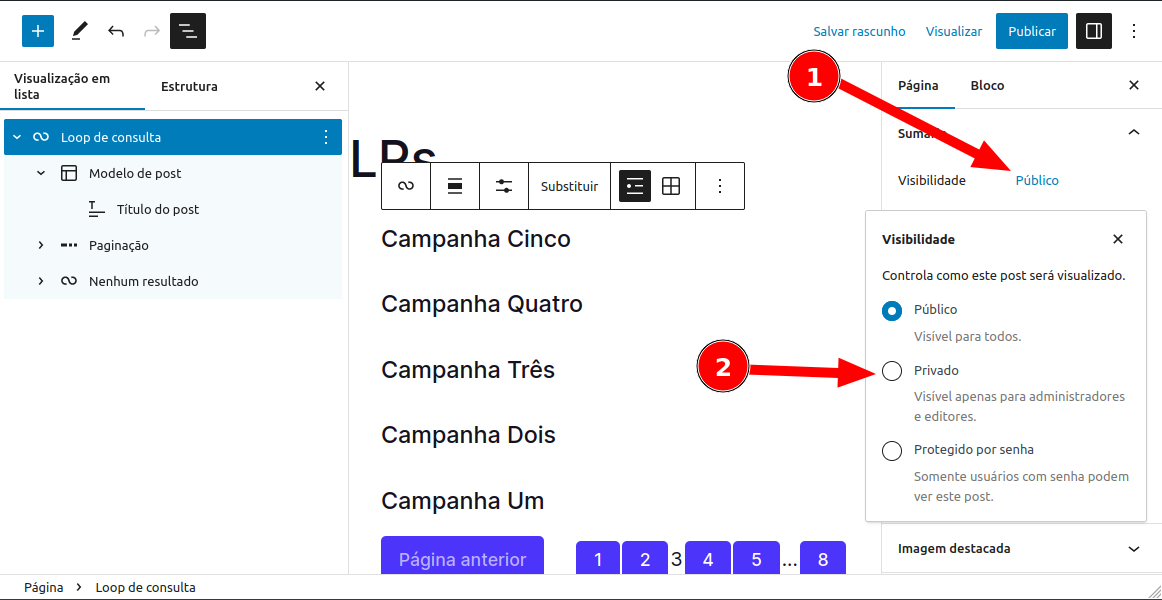Go to pagination page 4

(708, 559)
